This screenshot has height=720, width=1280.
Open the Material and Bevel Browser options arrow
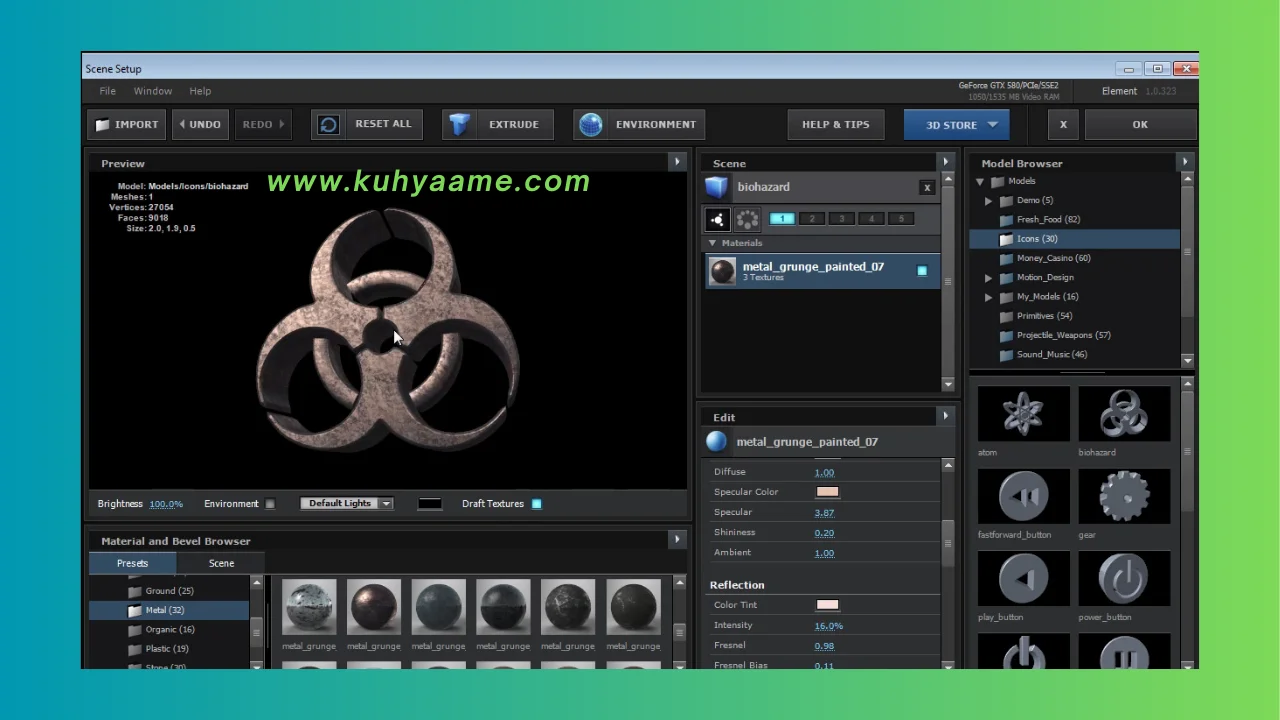[677, 540]
